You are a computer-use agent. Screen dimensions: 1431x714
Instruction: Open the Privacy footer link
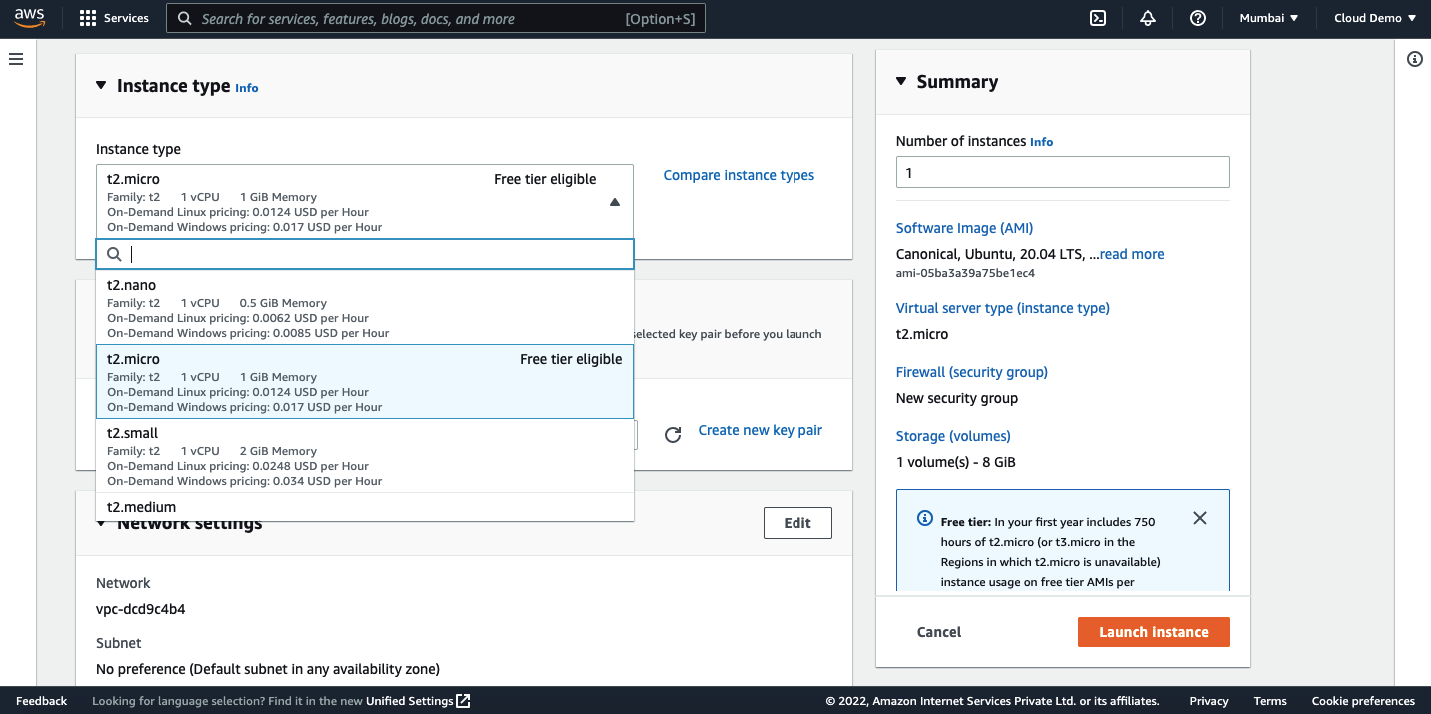tap(1209, 701)
